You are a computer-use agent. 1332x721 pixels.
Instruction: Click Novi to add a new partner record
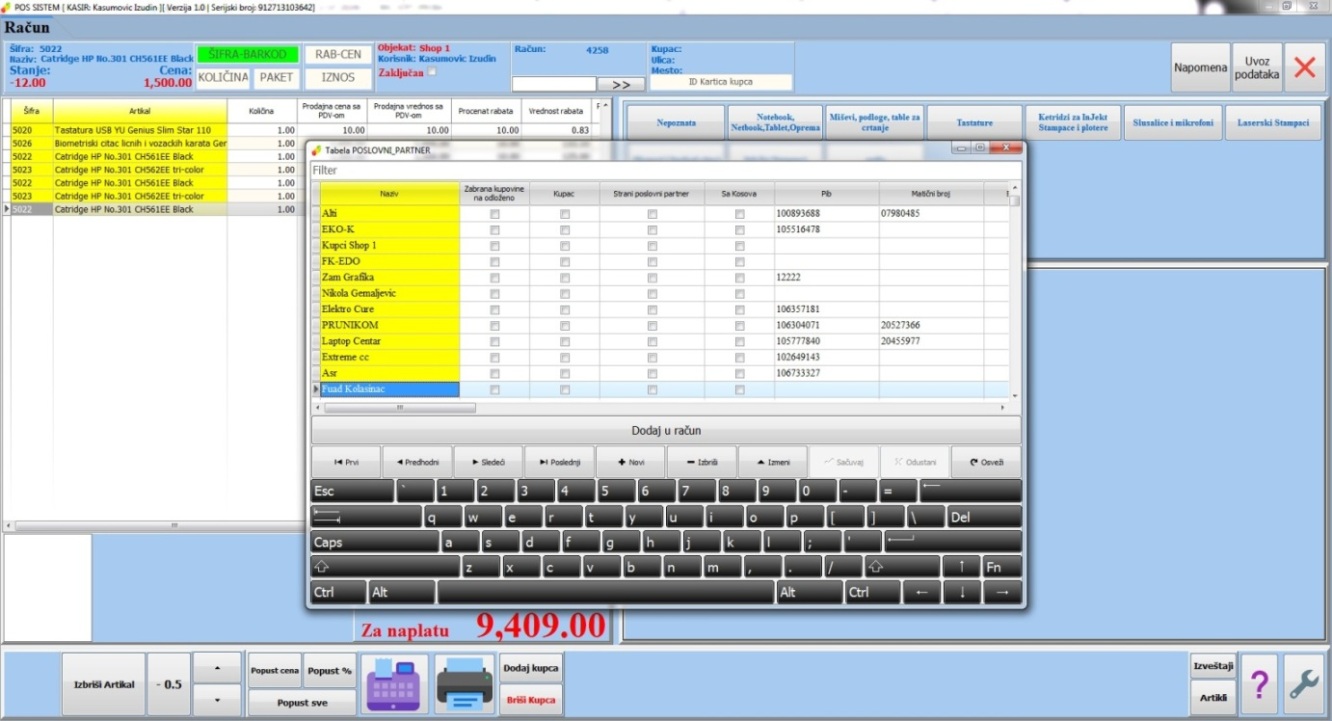click(631, 462)
